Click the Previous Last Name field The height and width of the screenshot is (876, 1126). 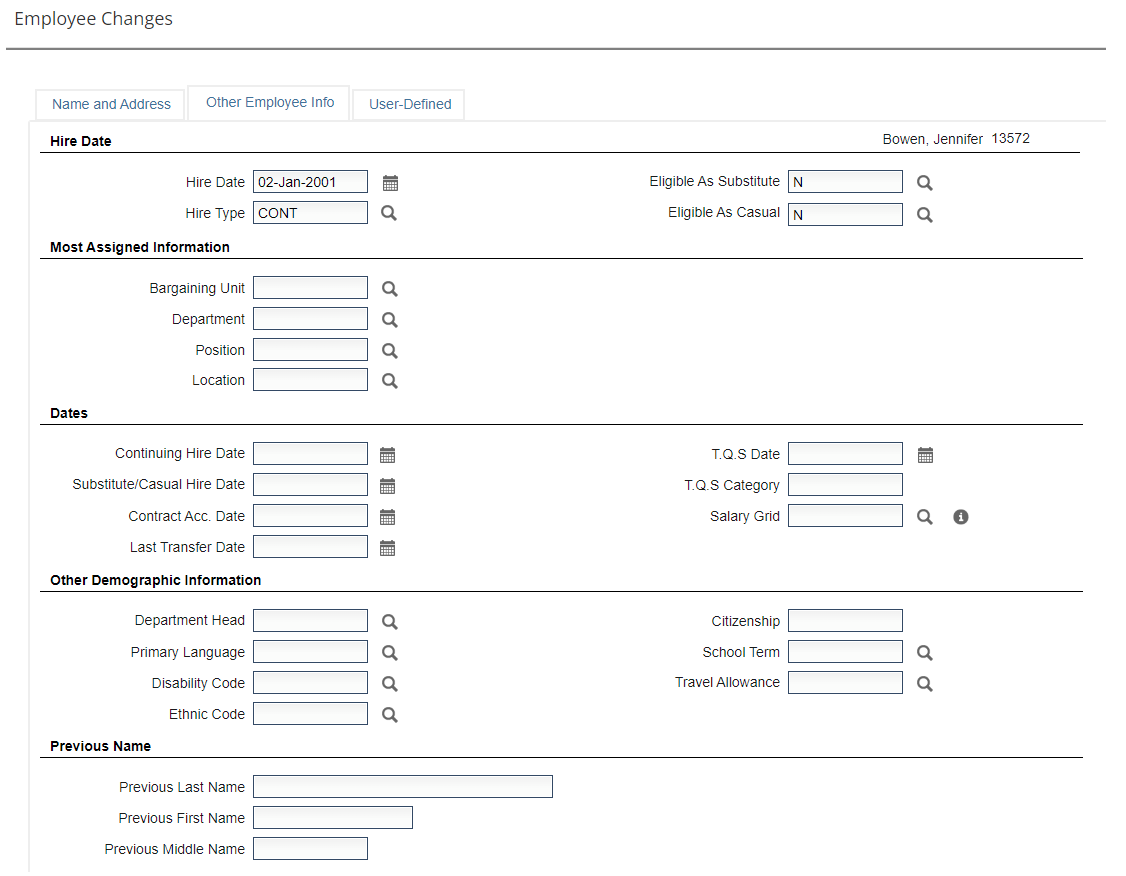(x=402, y=787)
